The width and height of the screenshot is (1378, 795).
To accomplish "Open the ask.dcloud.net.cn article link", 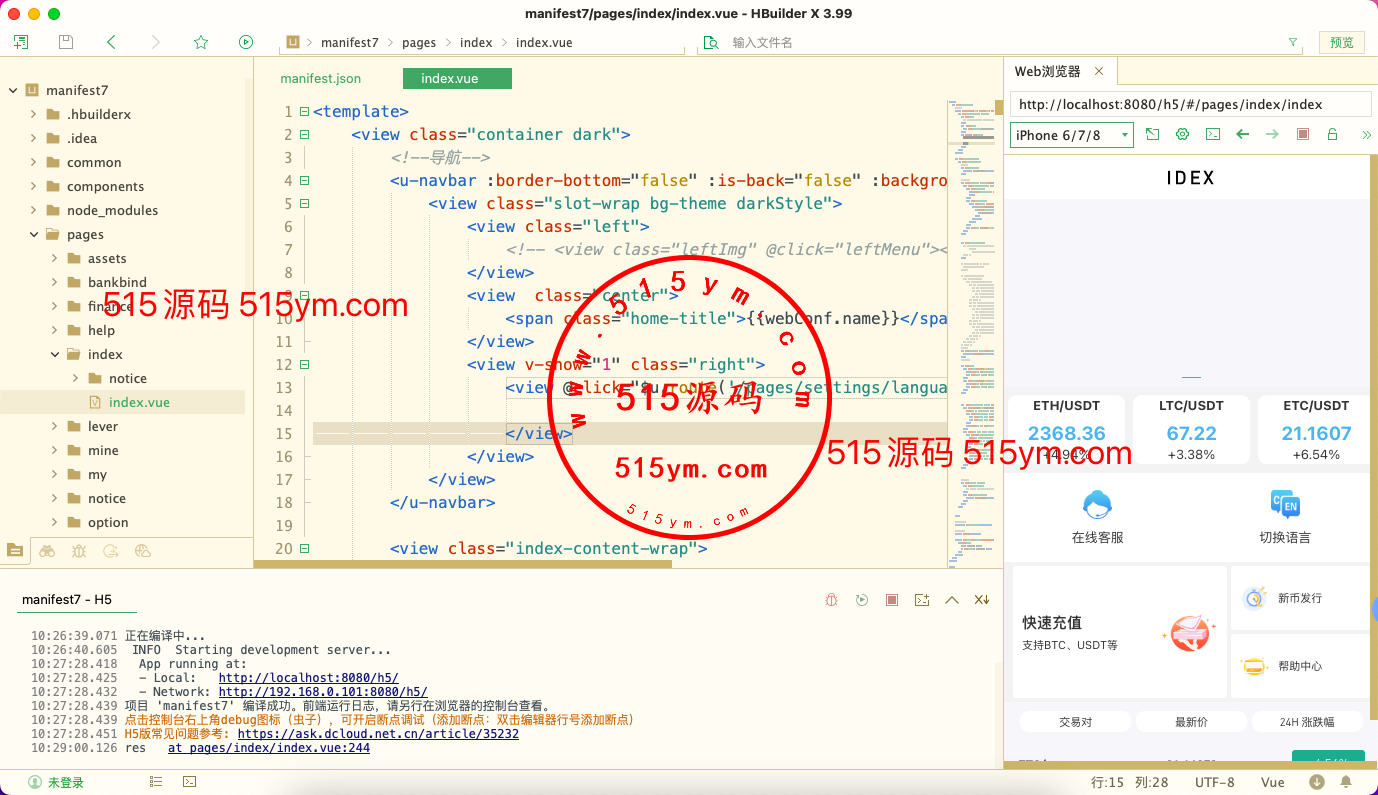I will click(x=378, y=733).
